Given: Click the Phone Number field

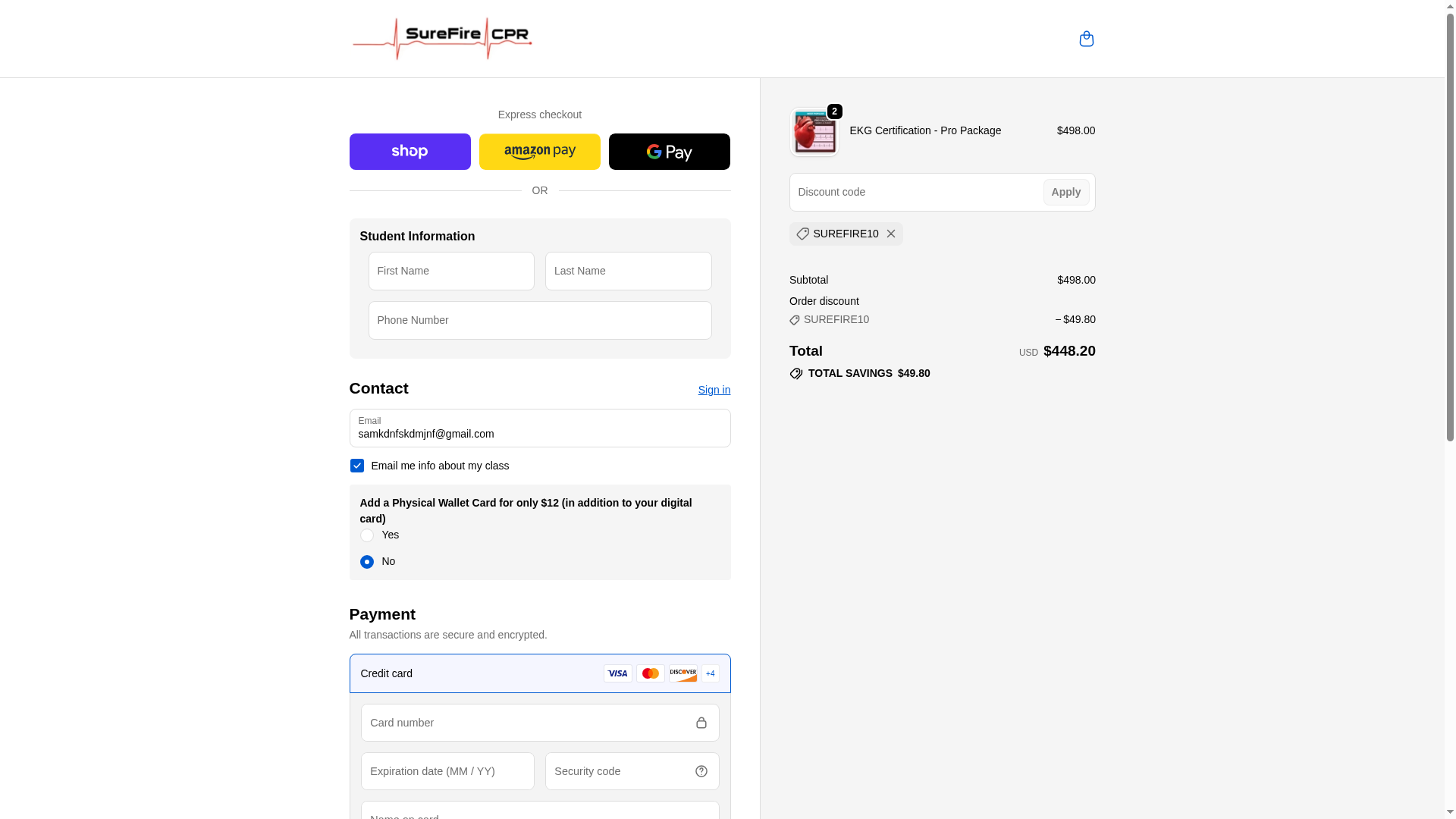Looking at the screenshot, I should [540, 320].
